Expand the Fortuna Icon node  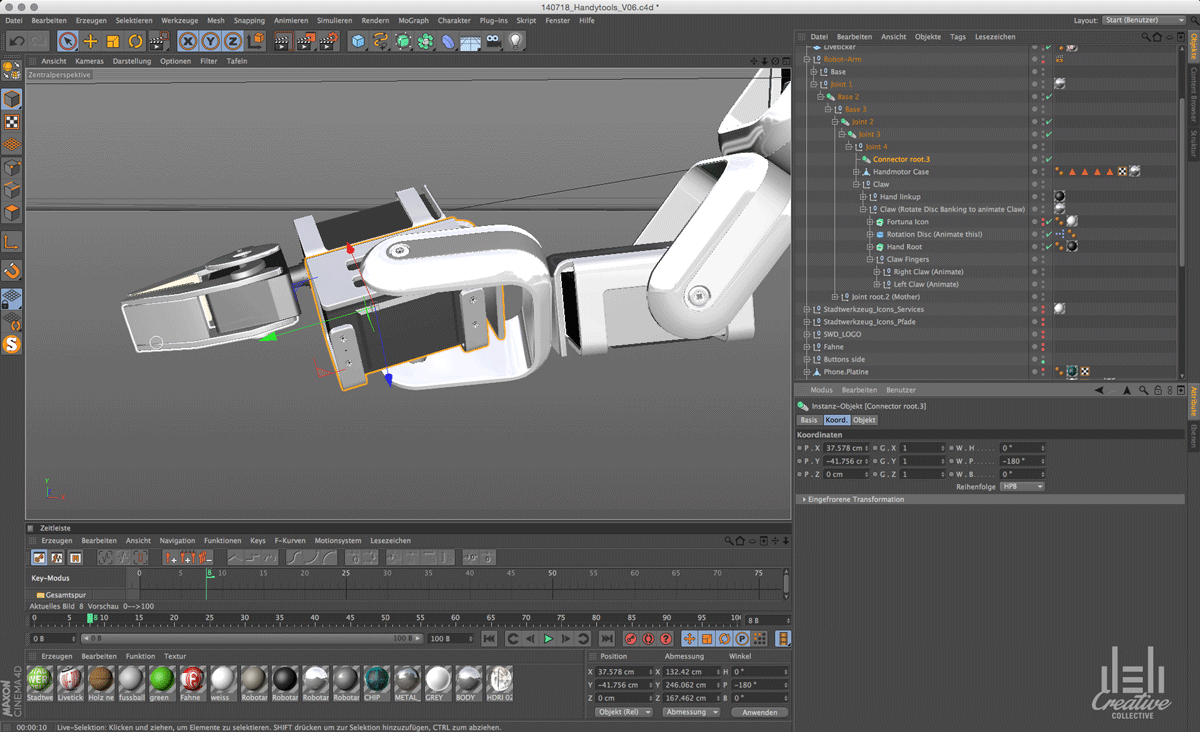click(x=870, y=222)
